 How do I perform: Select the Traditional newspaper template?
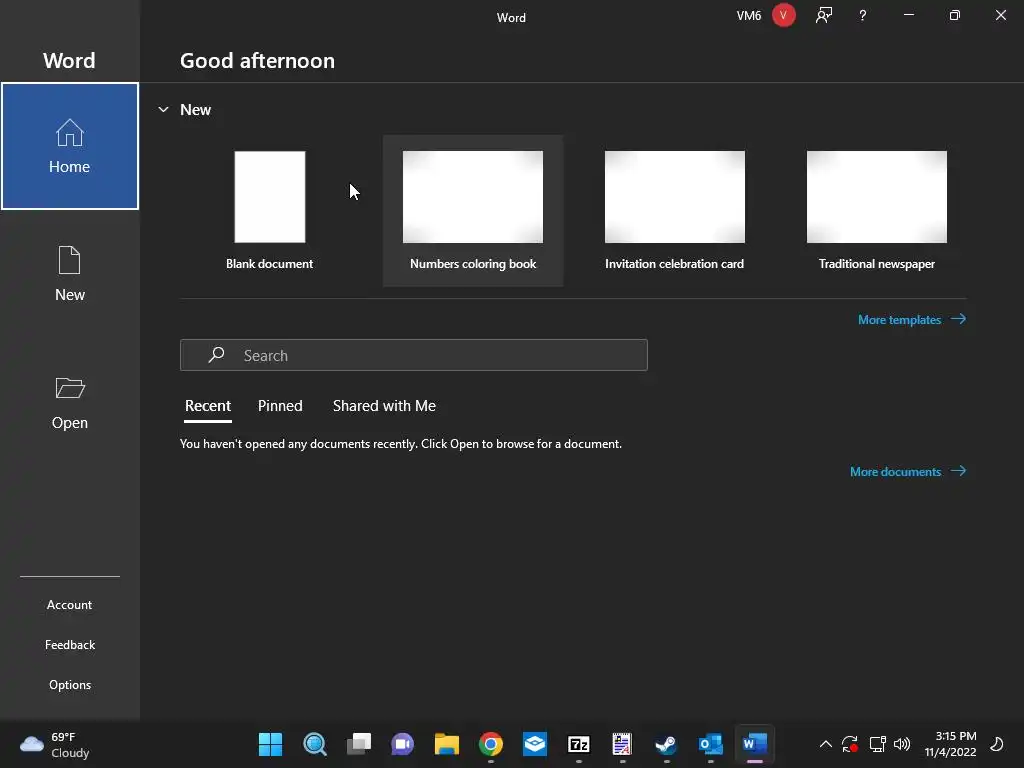pos(876,210)
